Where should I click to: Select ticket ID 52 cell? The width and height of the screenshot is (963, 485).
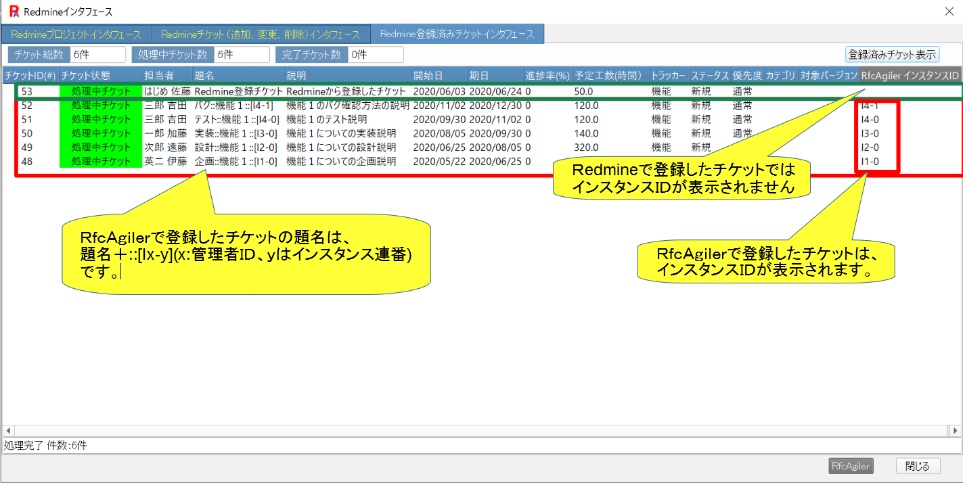pyautogui.click(x=26, y=105)
